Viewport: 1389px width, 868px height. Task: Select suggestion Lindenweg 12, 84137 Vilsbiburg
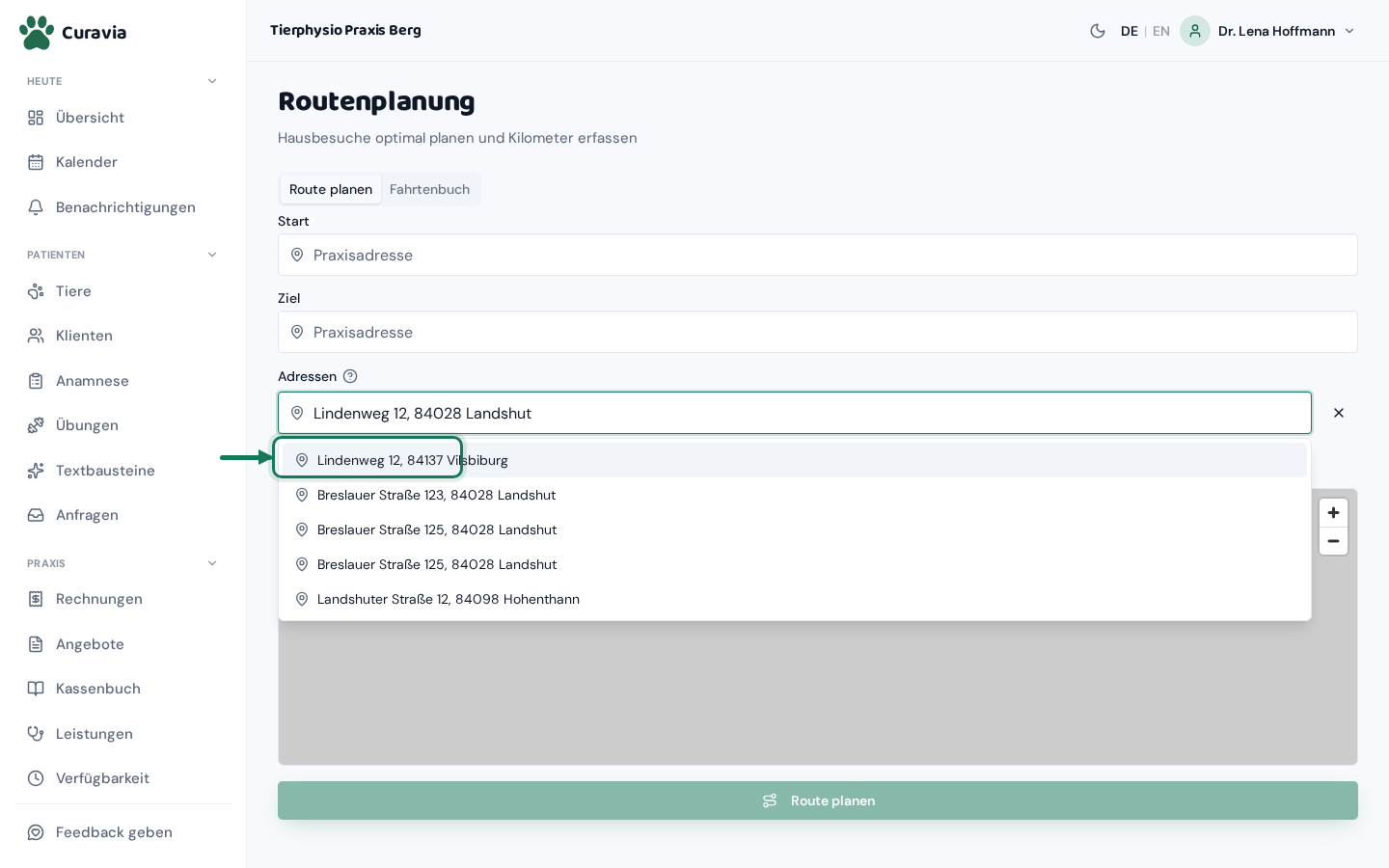(795, 460)
